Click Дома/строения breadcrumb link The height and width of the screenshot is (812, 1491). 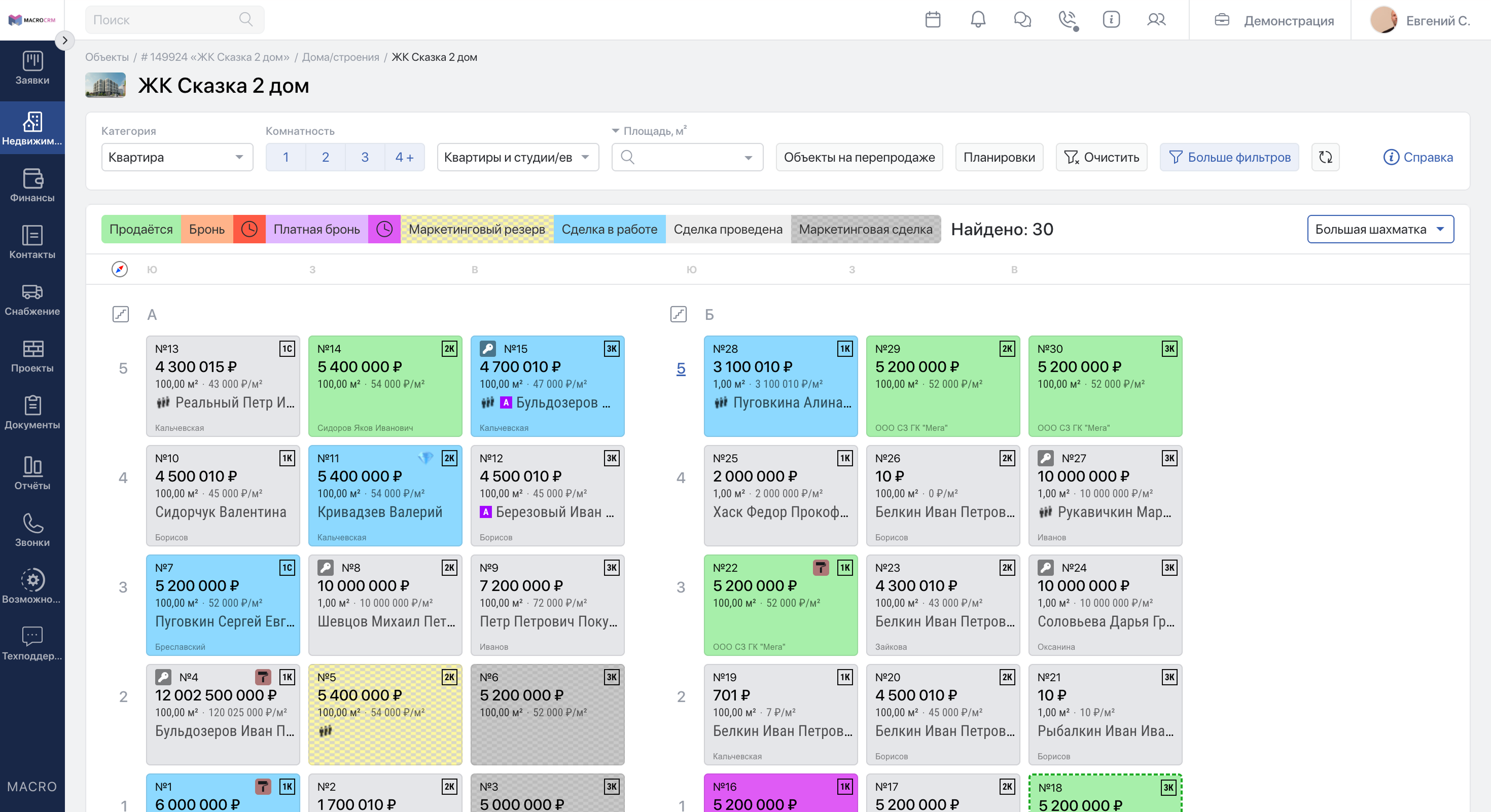(341, 57)
